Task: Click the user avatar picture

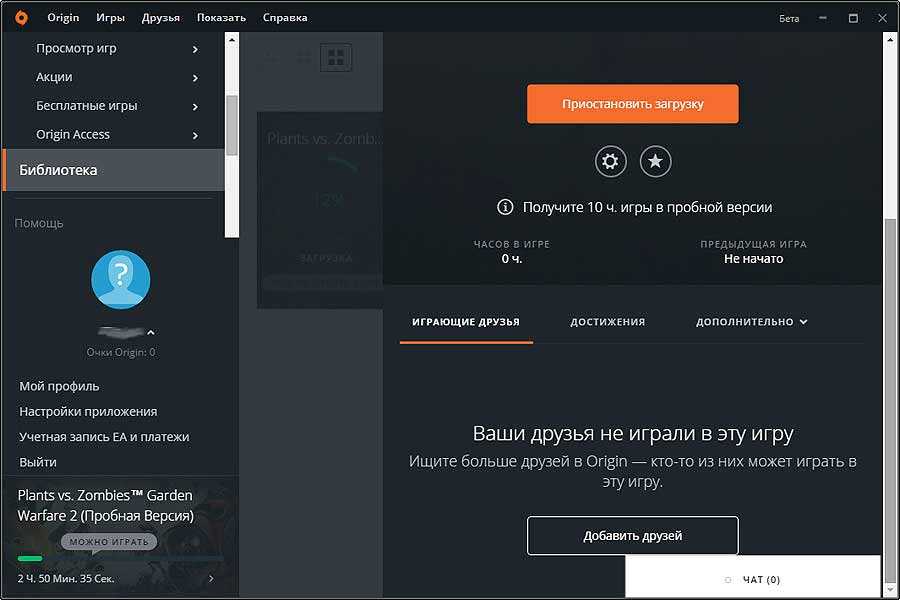Action: tap(121, 280)
